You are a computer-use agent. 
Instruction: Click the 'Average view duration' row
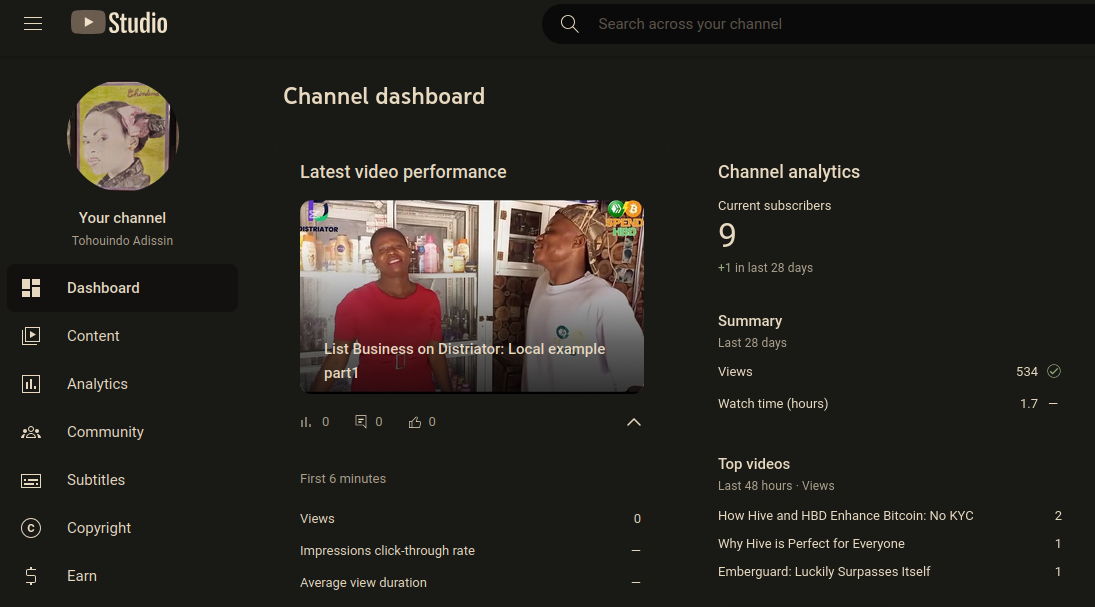[x=471, y=583]
